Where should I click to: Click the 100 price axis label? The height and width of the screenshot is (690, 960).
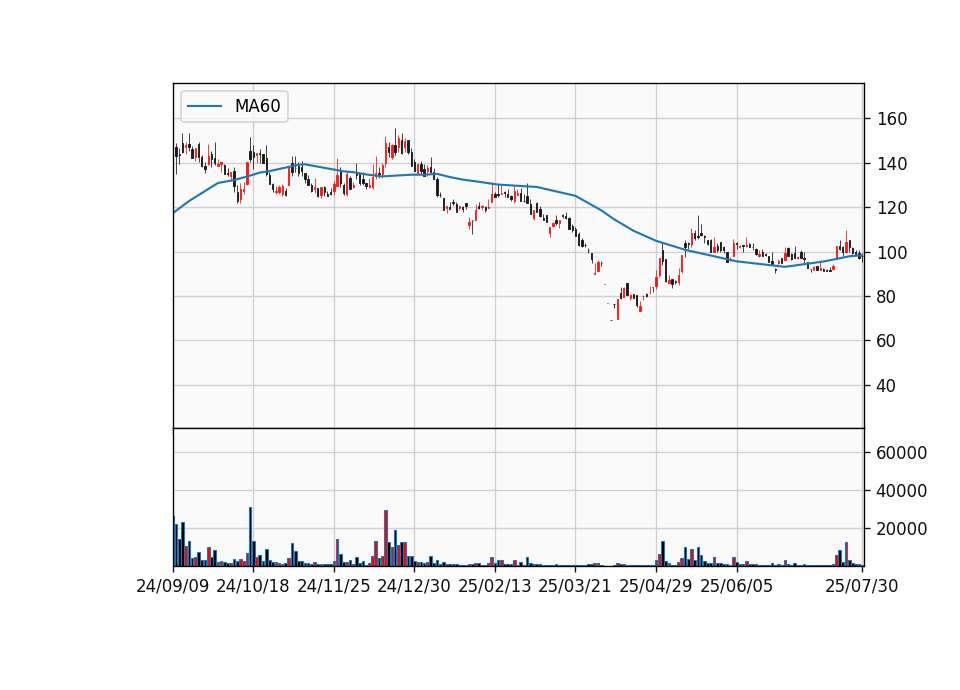(x=892, y=253)
